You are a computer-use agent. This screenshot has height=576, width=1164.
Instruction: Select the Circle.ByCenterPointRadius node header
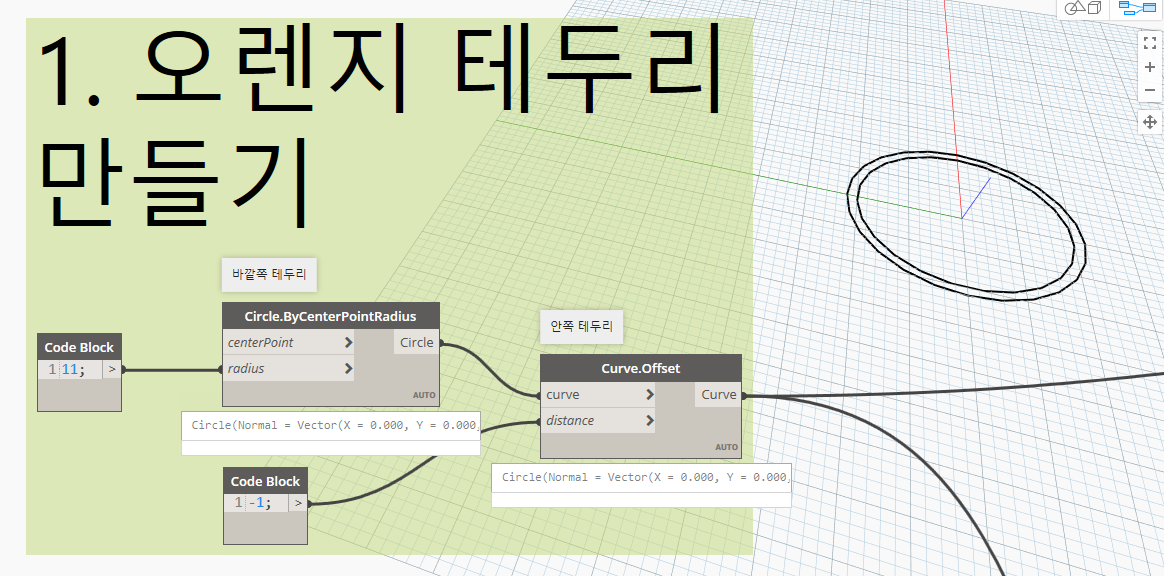pyautogui.click(x=331, y=316)
